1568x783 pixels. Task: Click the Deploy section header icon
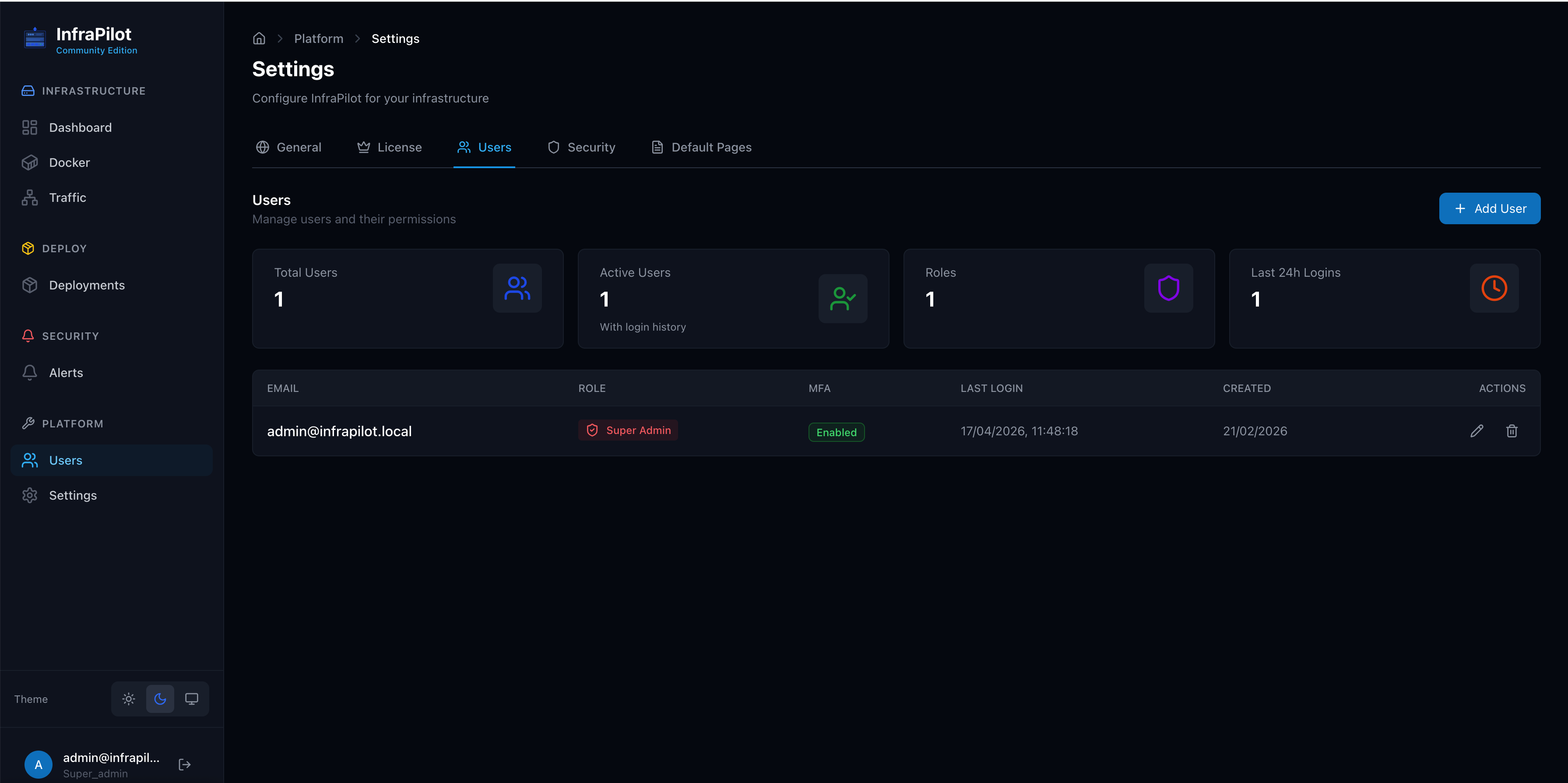click(28, 248)
